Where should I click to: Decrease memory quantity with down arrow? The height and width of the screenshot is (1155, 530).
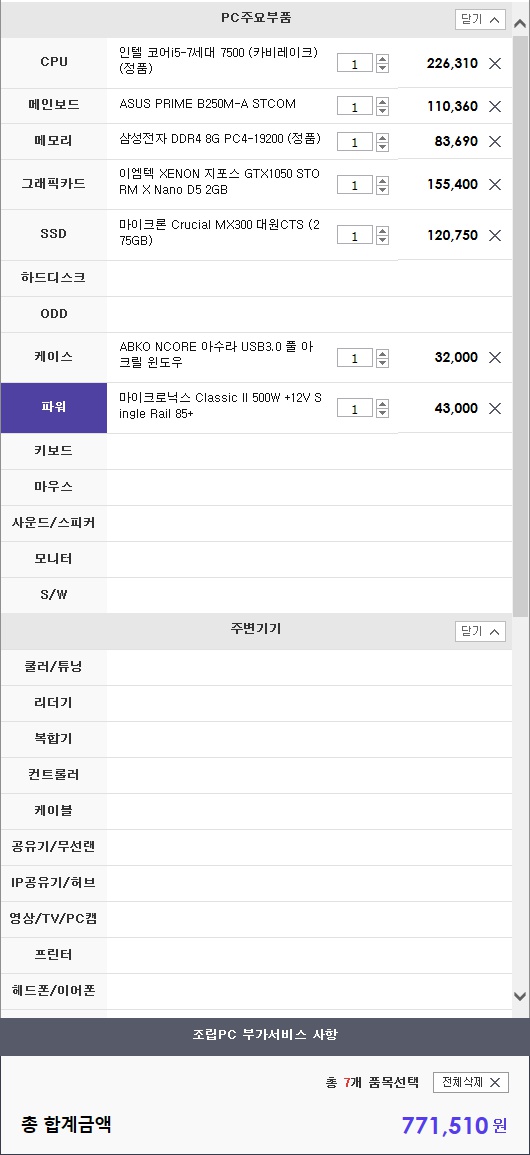tap(382, 146)
